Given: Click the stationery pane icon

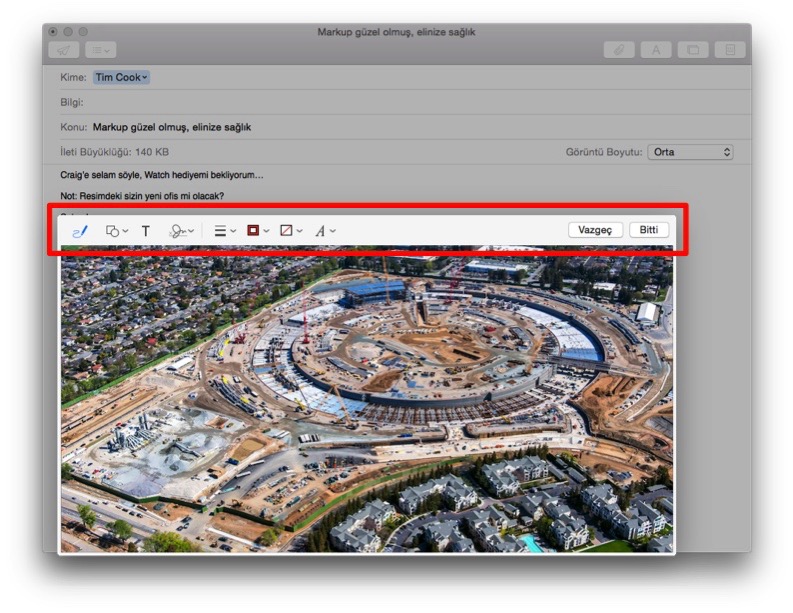Looking at the screenshot, I should pos(729,49).
